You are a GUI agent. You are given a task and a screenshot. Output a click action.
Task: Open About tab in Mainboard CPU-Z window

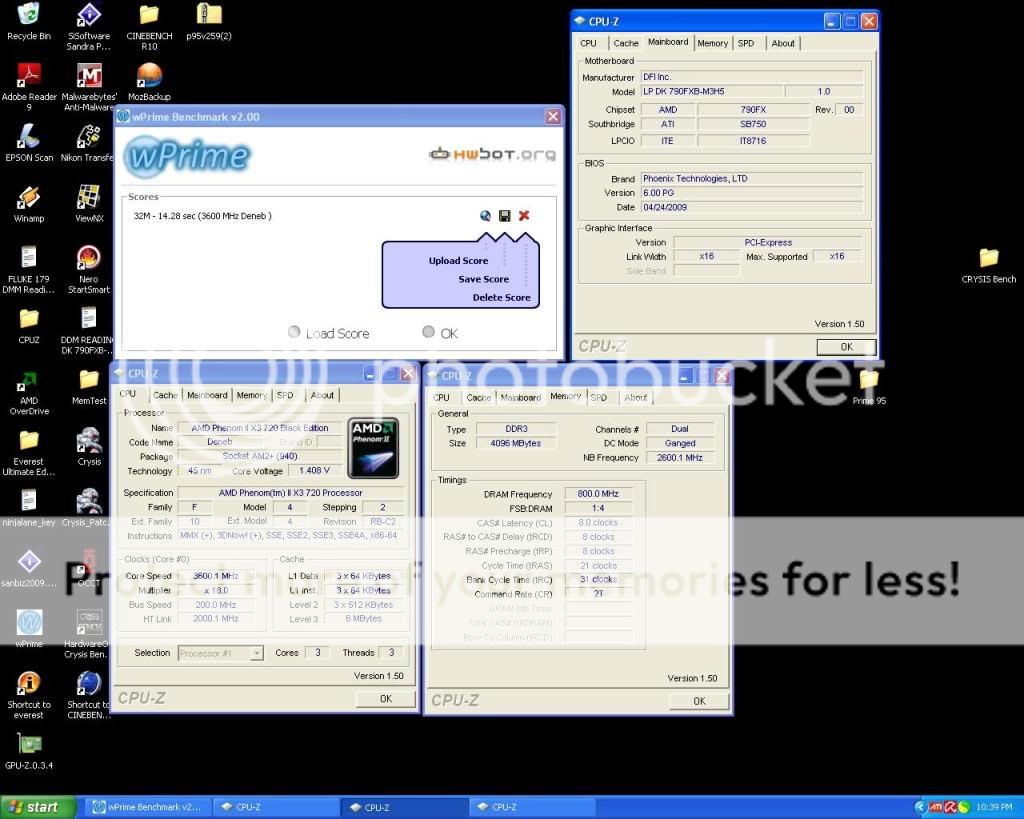pyautogui.click(x=783, y=43)
